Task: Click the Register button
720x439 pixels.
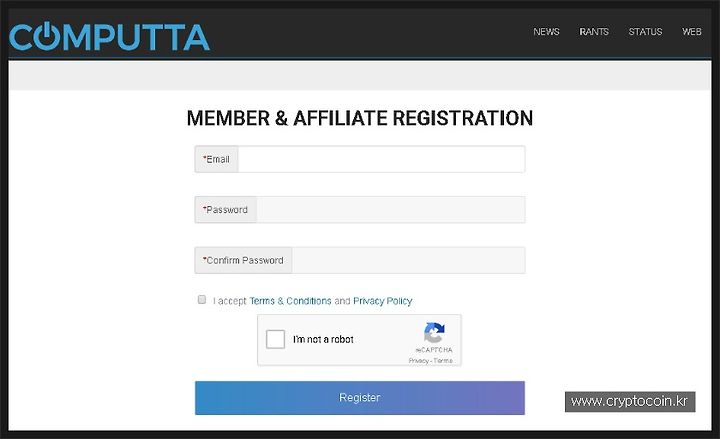Action: 360,398
